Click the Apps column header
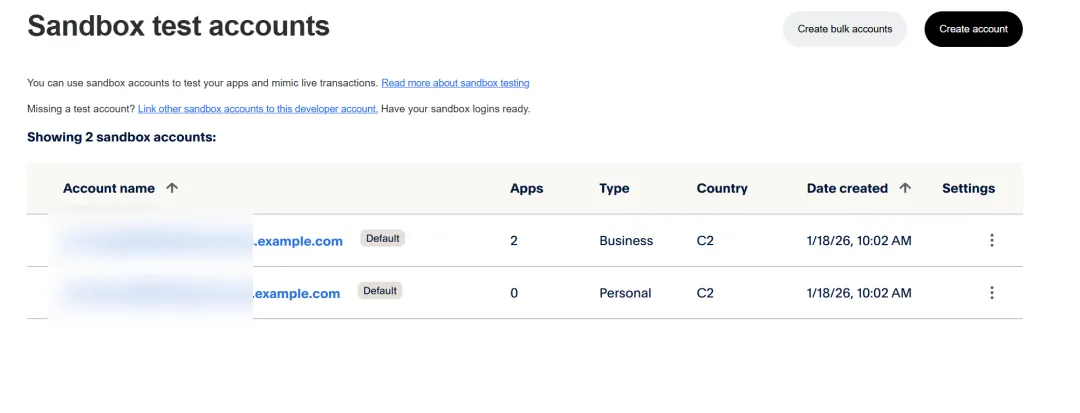Image resolution: width=1080 pixels, height=413 pixels. [526, 188]
